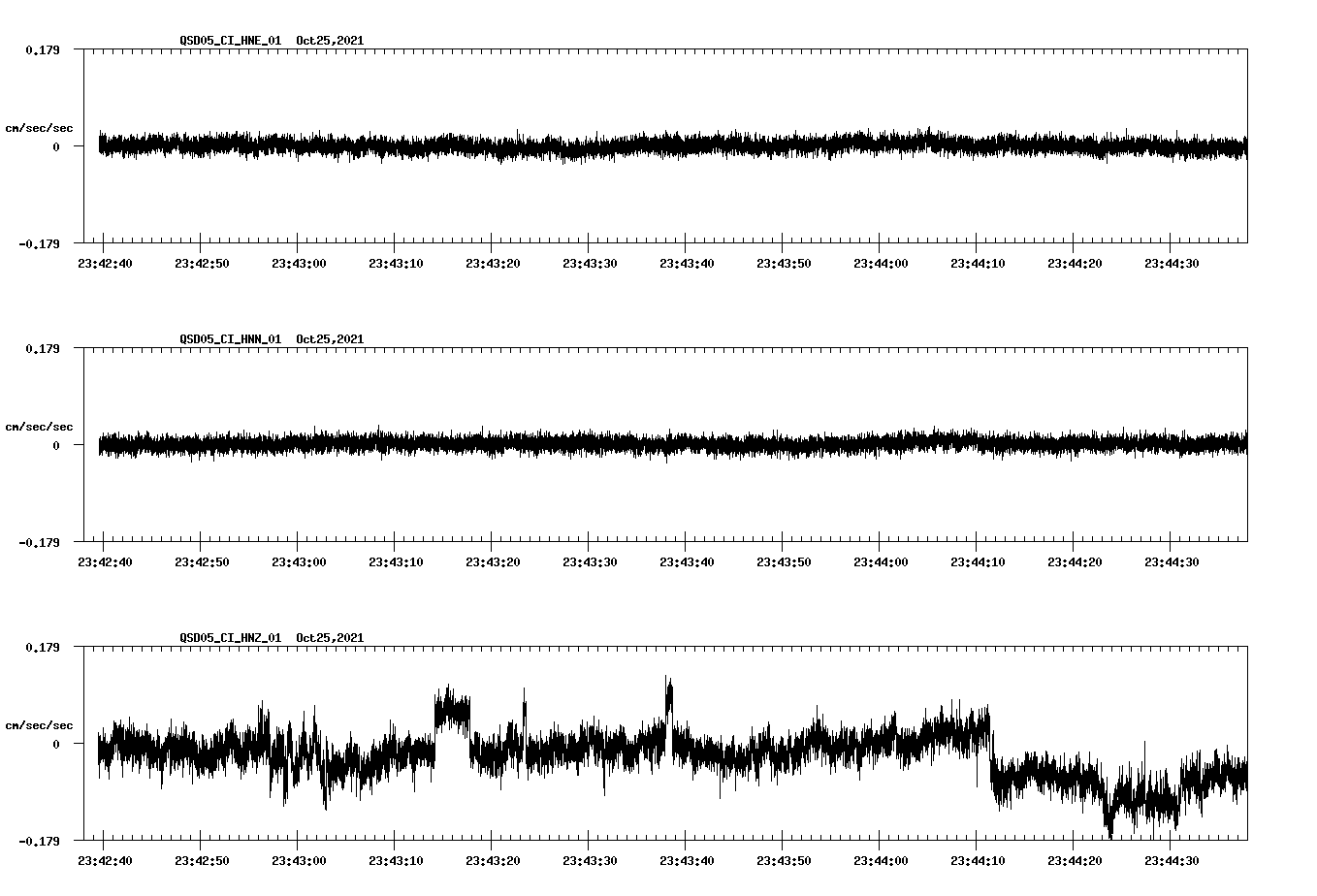Click the cm/sec/sec label on the HNE plot
This screenshot has width=1317, height=896.
39,128
